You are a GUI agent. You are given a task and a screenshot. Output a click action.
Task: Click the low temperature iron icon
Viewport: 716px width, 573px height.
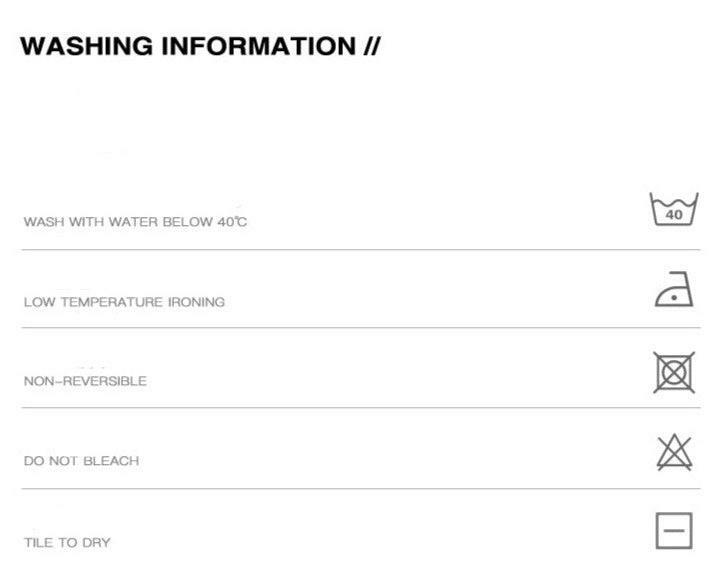674,289
